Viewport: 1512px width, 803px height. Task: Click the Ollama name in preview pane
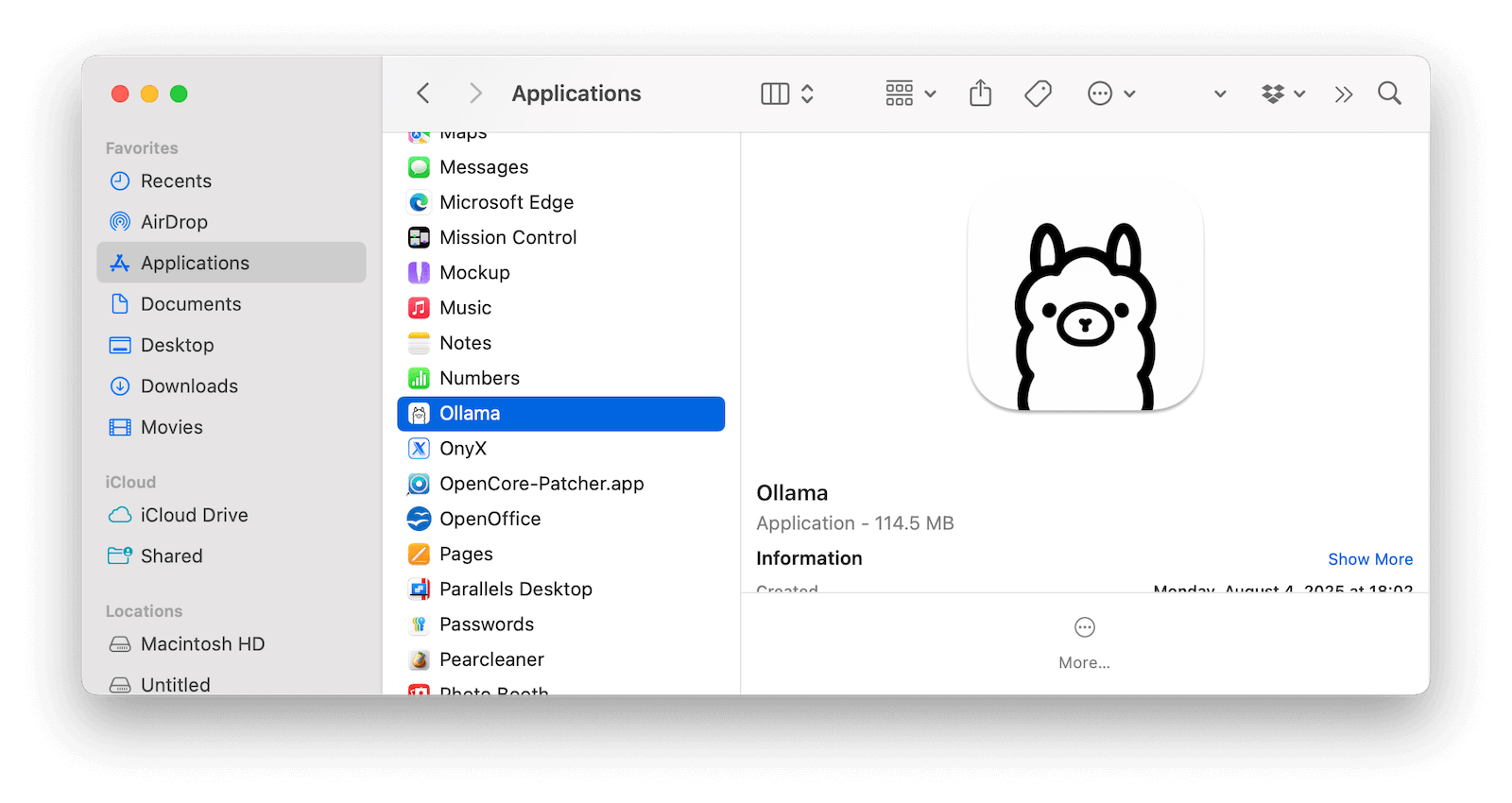click(792, 493)
